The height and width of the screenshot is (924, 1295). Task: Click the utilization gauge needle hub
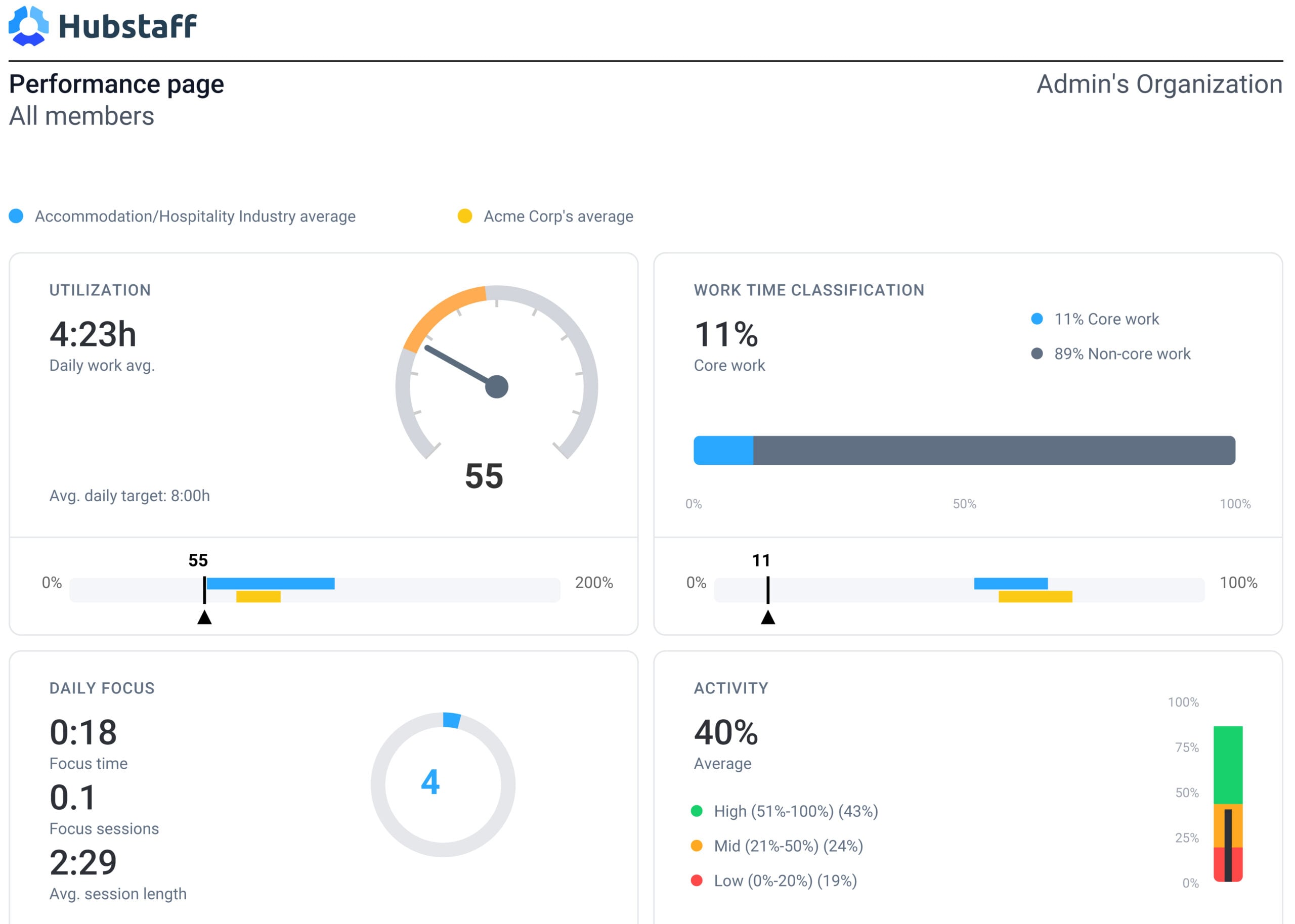497,387
